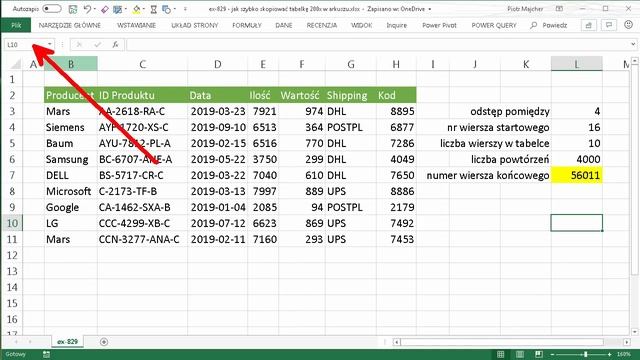The width and height of the screenshot is (640, 360).
Task: Click the Undo arrow icon
Action: [x=87, y=9]
